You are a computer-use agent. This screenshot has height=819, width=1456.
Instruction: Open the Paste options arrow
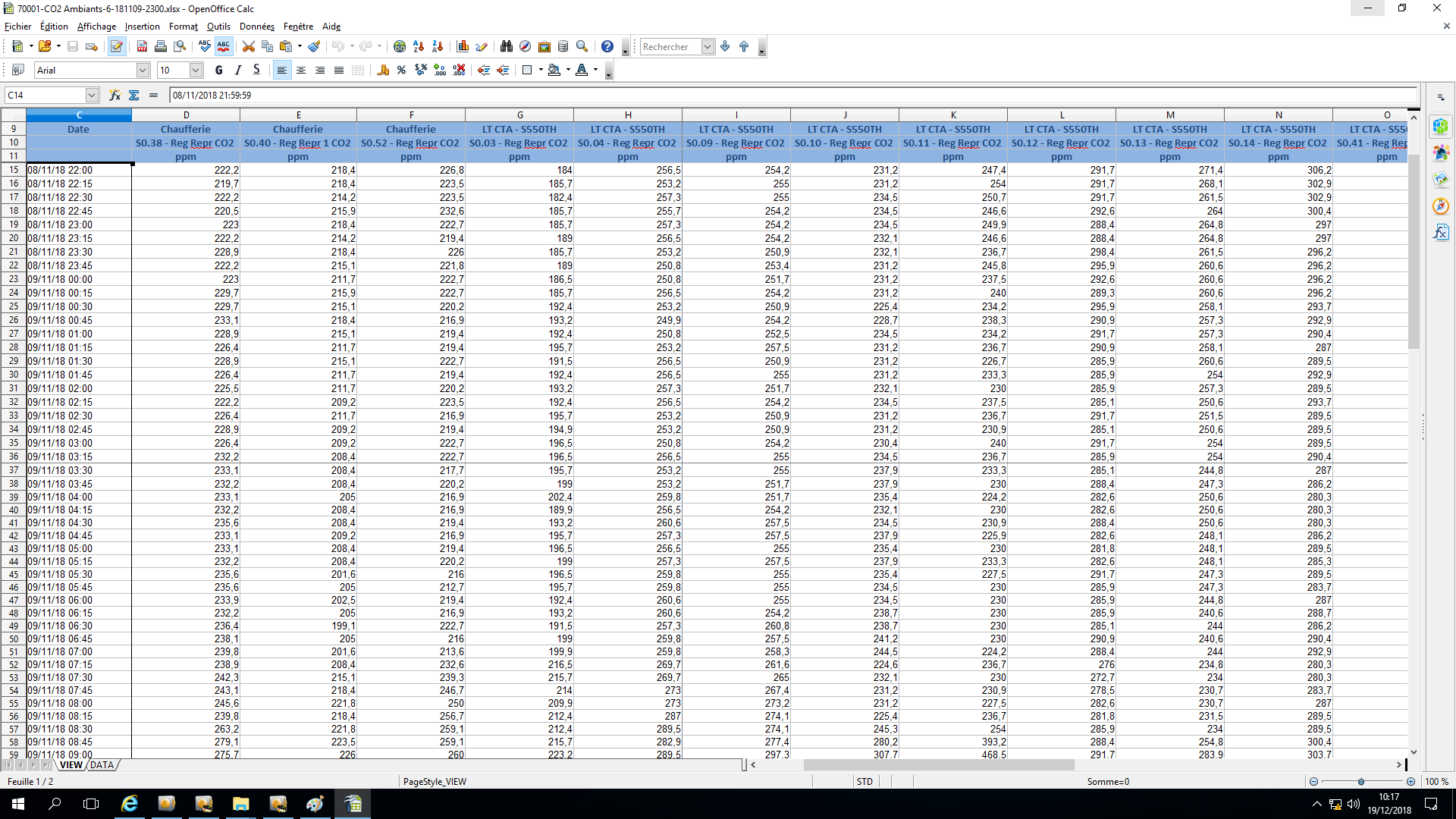tap(300, 46)
